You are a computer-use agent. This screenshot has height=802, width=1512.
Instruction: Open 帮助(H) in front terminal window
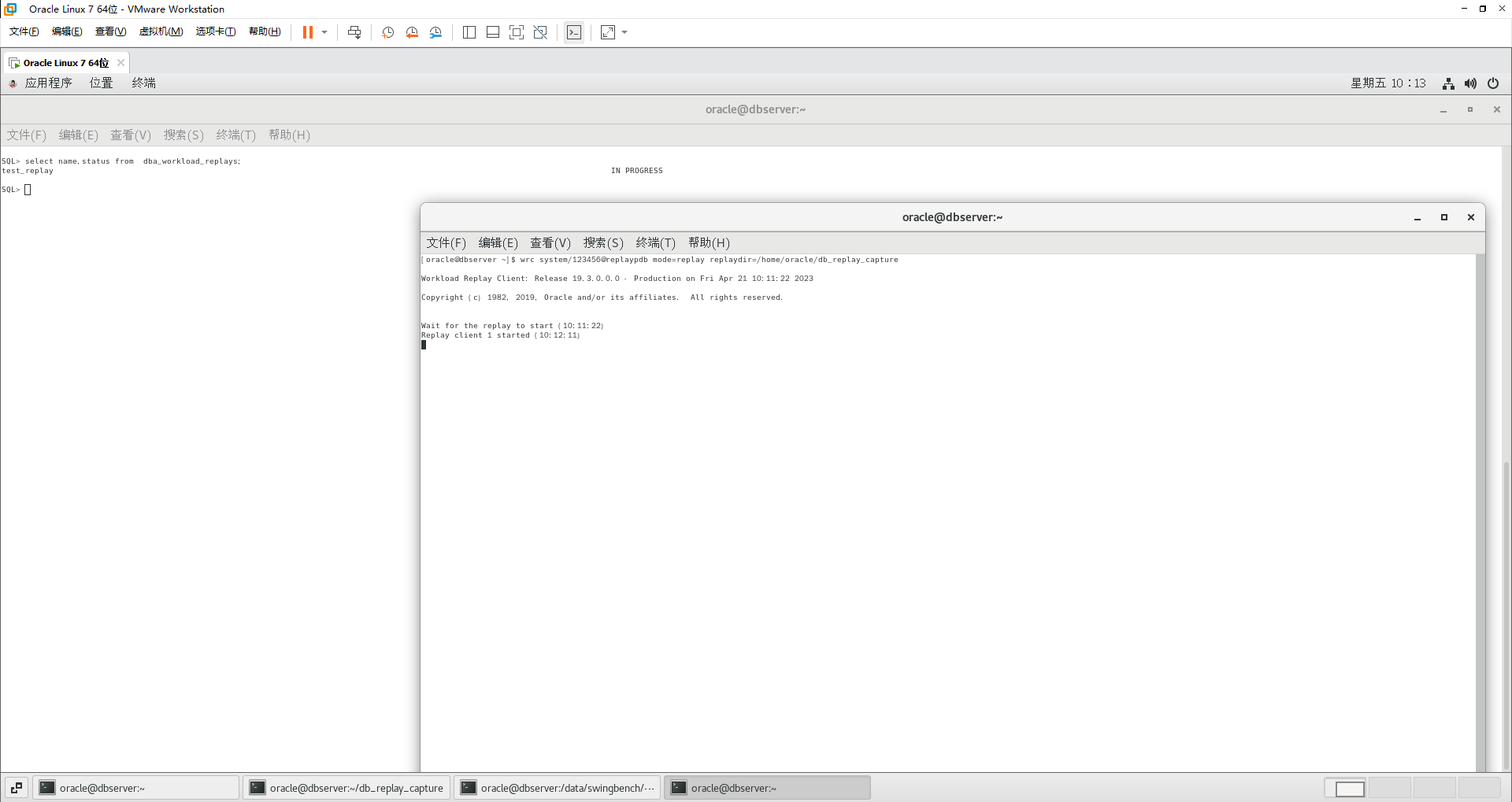coord(709,243)
